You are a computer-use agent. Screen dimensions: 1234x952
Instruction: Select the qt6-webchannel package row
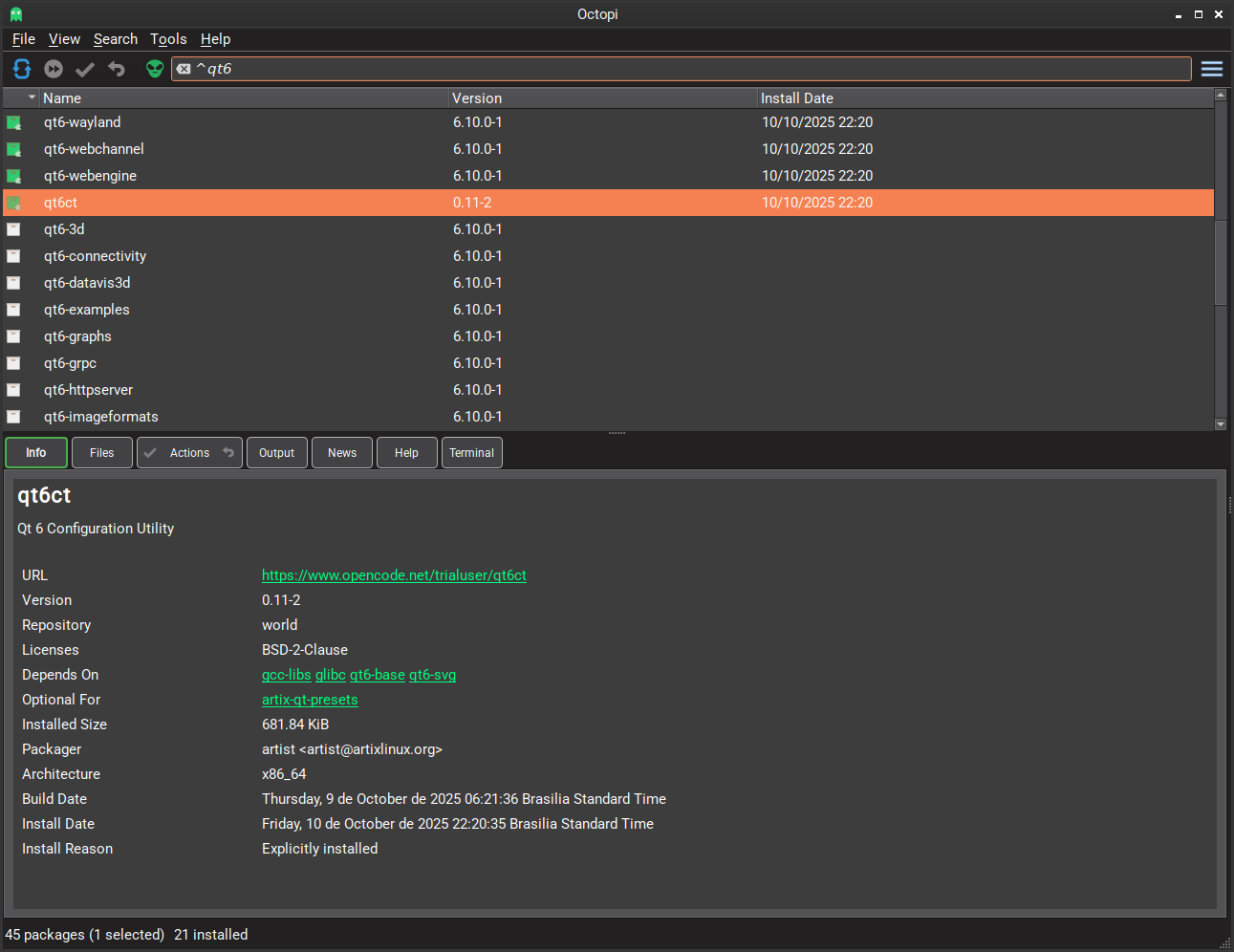(x=609, y=149)
